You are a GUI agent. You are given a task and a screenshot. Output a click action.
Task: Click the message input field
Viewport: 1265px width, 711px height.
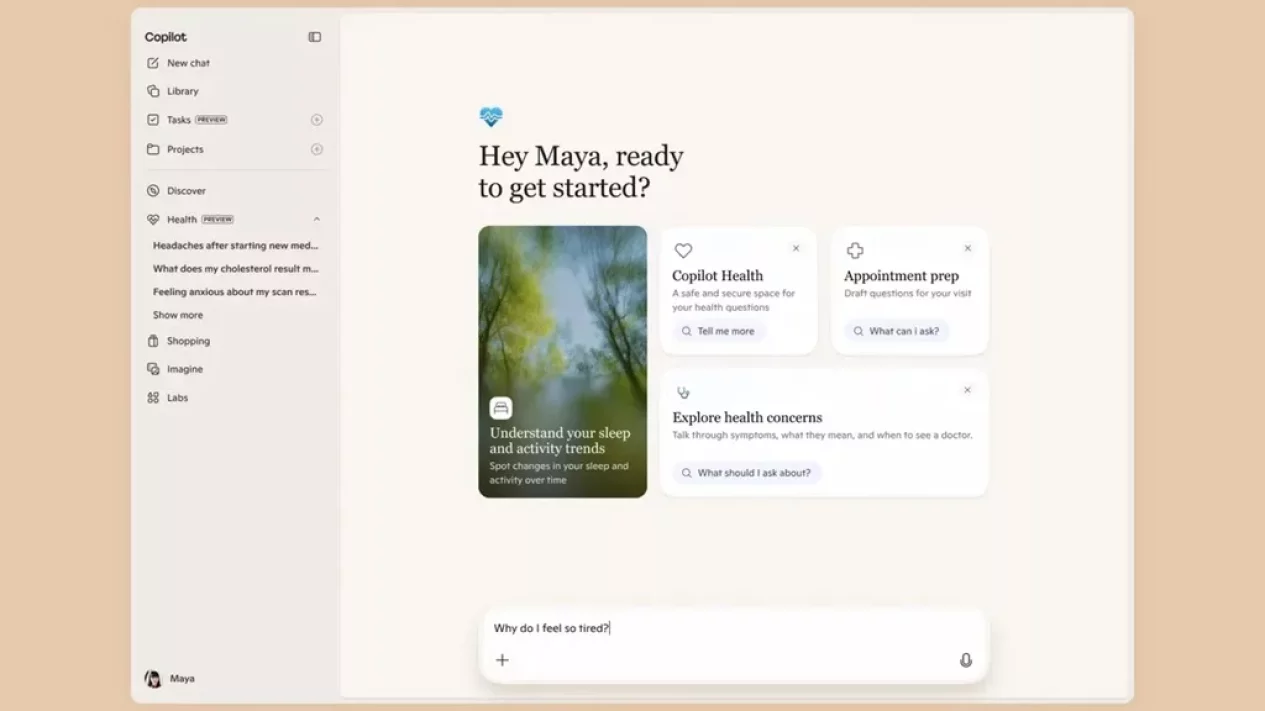pos(733,628)
